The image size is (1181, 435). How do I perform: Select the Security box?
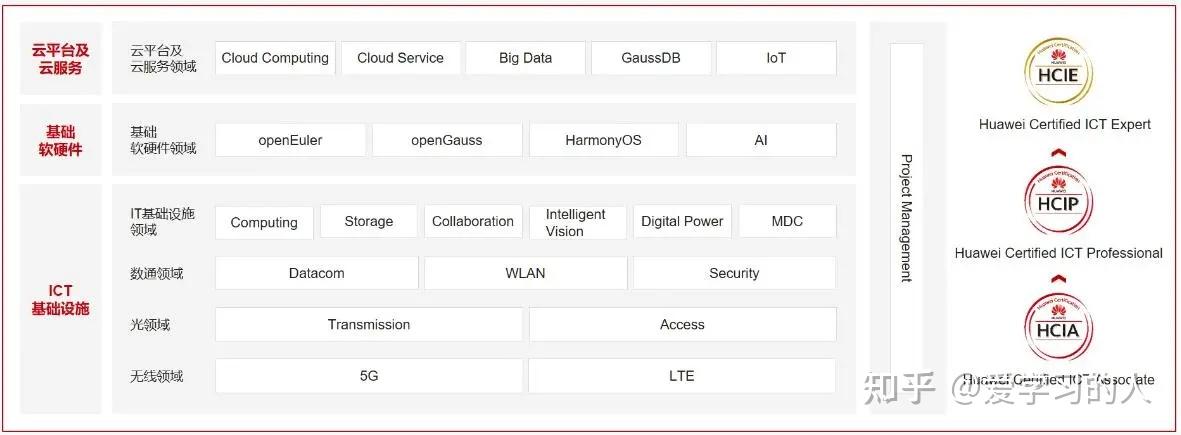click(734, 273)
